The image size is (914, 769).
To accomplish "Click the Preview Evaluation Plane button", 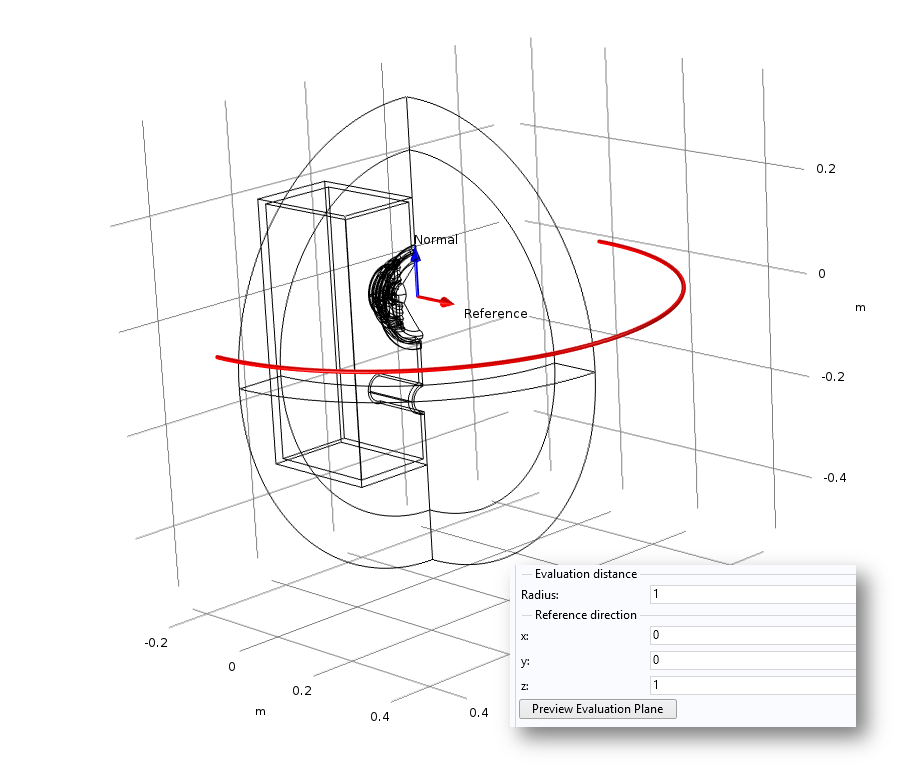I will pyautogui.click(x=597, y=709).
